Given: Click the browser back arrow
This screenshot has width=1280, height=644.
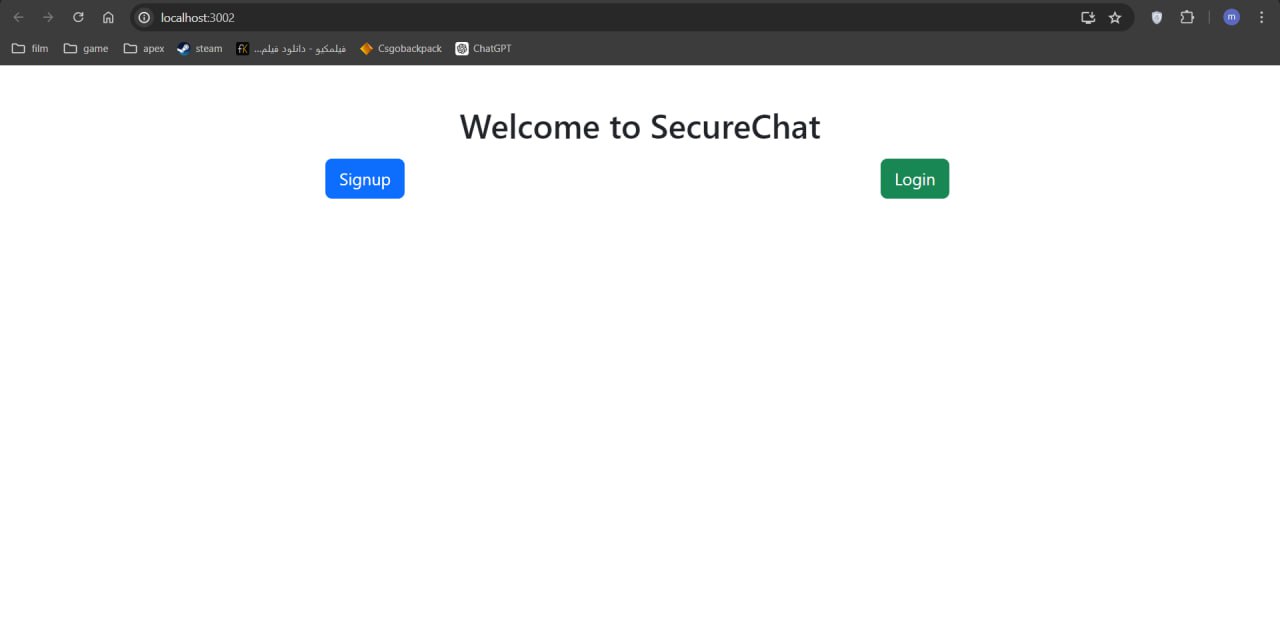Looking at the screenshot, I should click(x=18, y=17).
